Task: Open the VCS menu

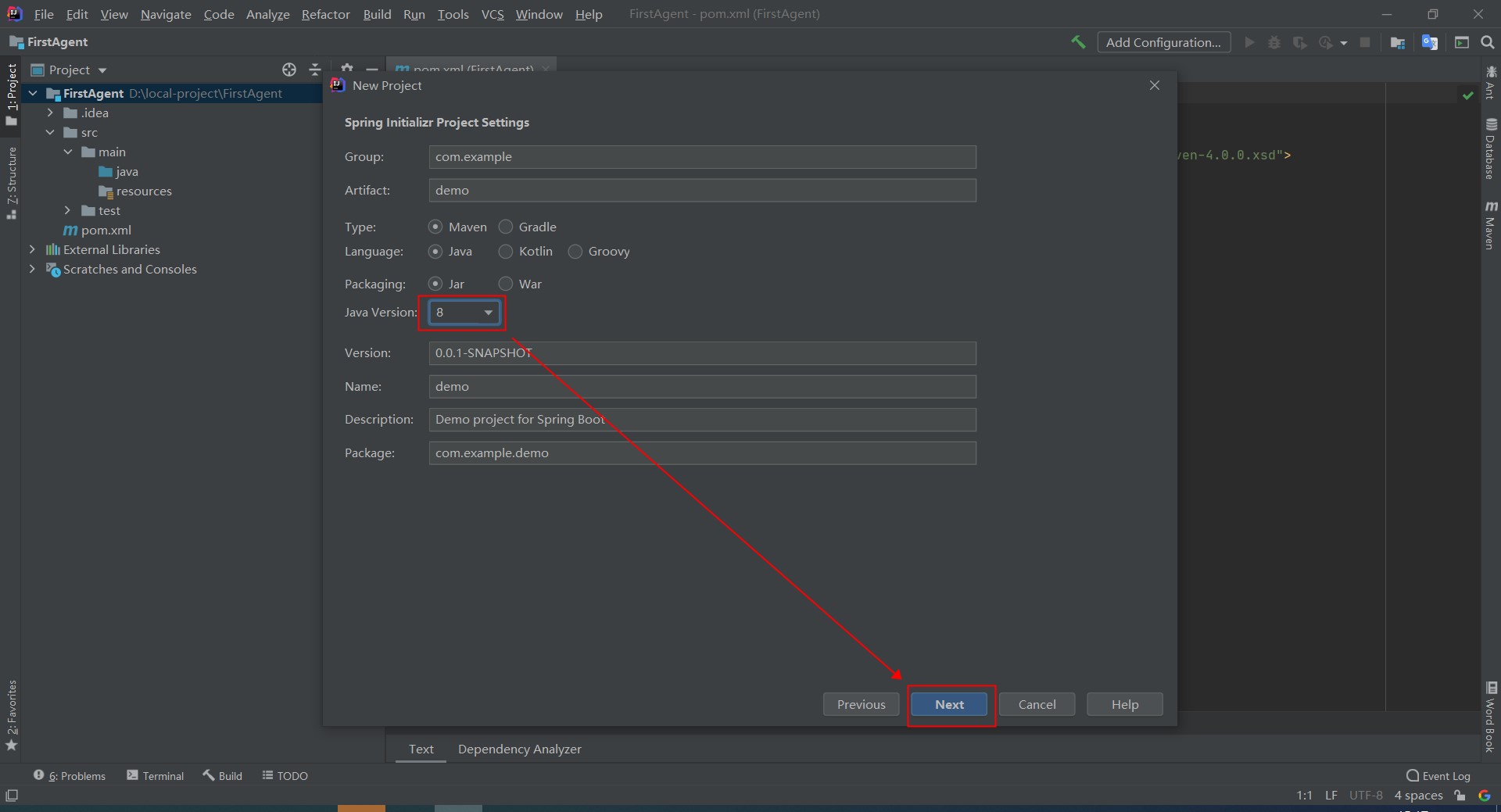Action: pos(493,14)
